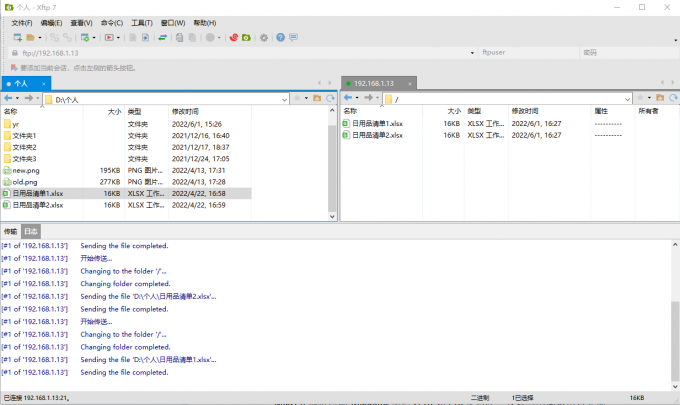Click the synchronize arrows toolbar icon

[x=162, y=38]
